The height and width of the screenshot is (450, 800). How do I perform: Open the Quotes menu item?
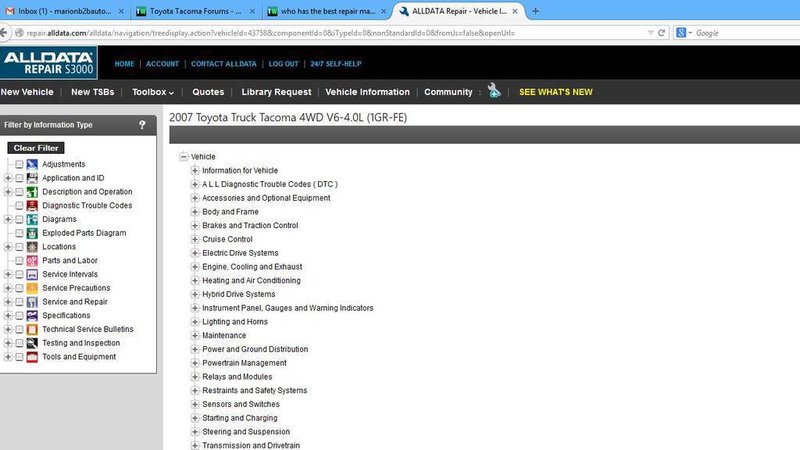coord(208,92)
